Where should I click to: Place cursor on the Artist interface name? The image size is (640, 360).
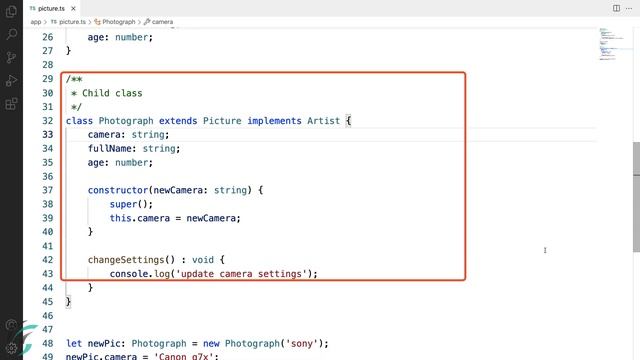(323, 121)
